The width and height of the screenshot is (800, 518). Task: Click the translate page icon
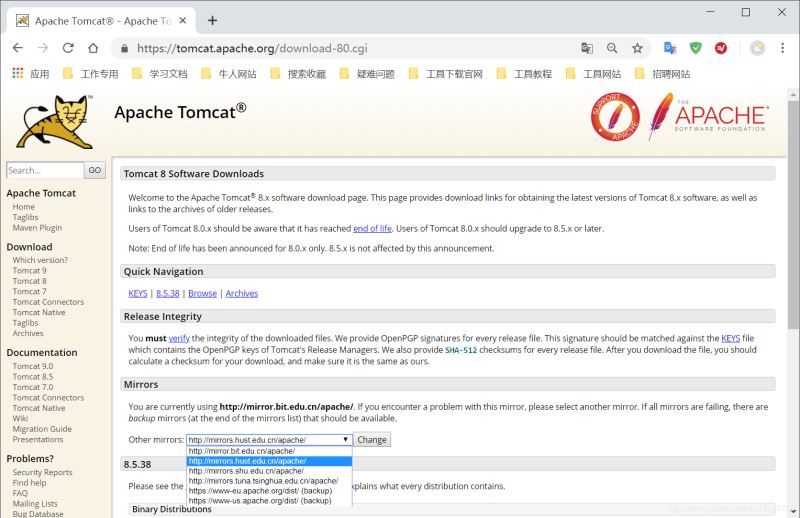point(587,48)
